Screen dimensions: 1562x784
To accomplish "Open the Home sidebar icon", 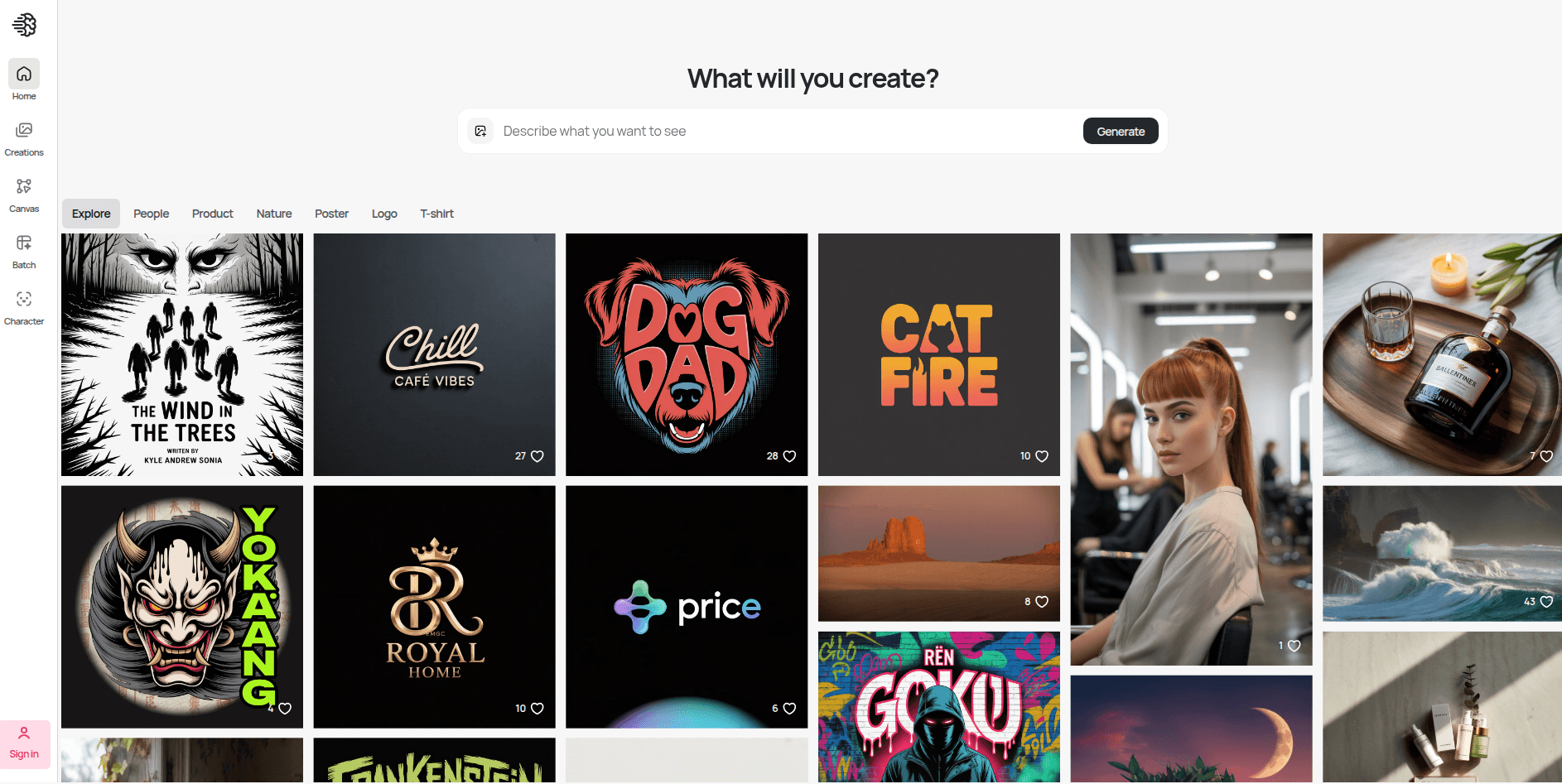I will (24, 74).
